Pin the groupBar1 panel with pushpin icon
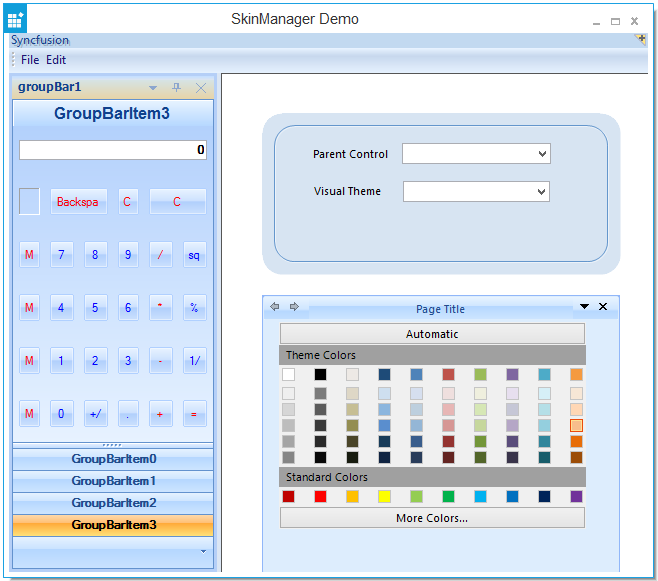The width and height of the screenshot is (658, 581). tap(177, 88)
